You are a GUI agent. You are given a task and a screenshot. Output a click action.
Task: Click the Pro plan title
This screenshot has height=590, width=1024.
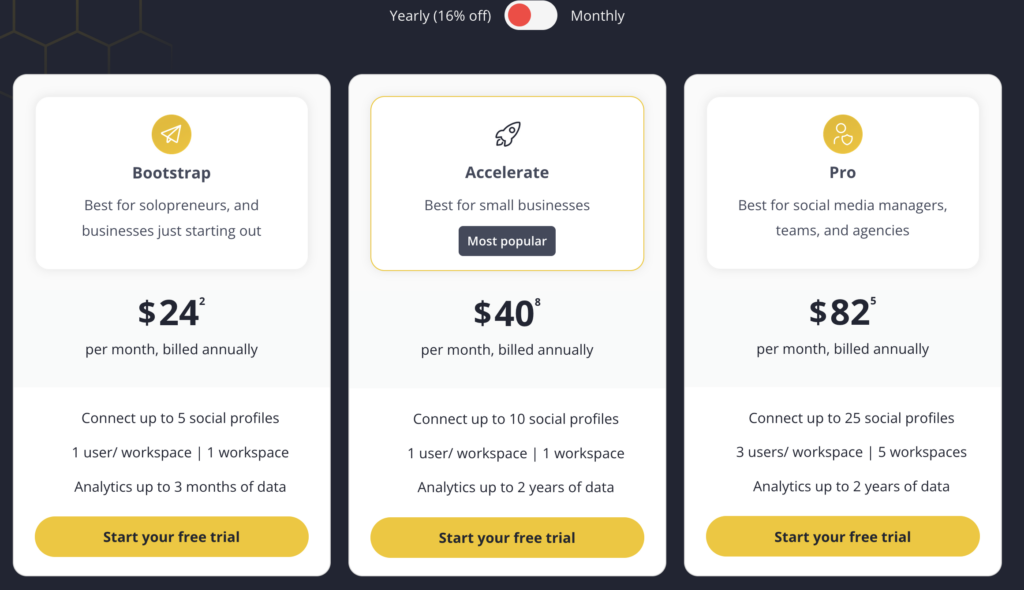click(x=842, y=172)
